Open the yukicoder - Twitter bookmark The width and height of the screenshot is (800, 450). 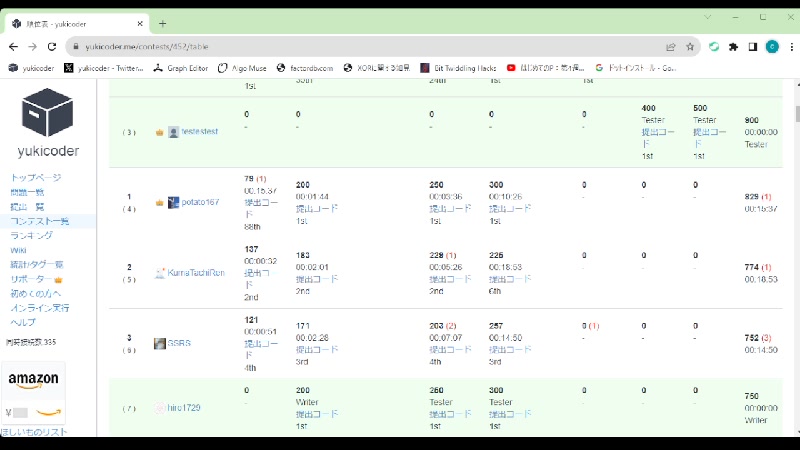point(104,68)
